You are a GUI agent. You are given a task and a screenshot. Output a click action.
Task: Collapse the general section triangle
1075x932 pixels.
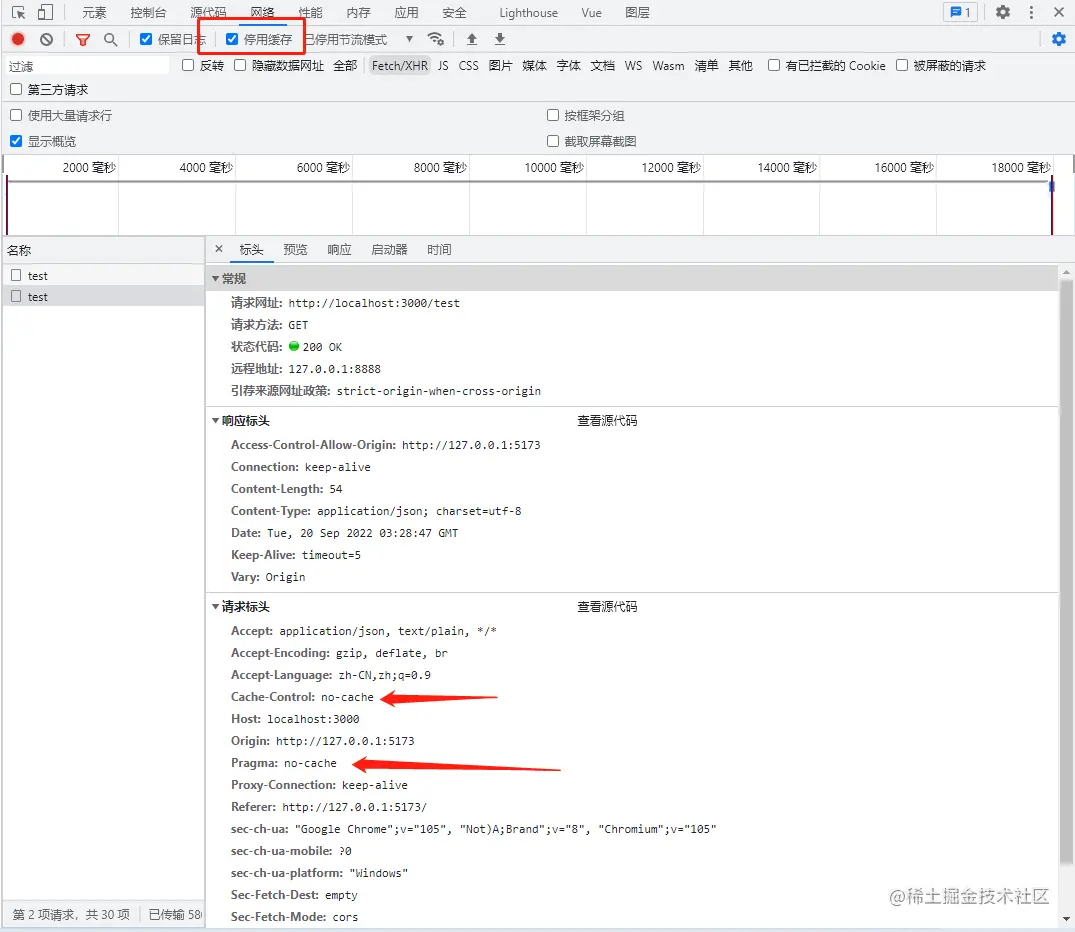click(215, 278)
